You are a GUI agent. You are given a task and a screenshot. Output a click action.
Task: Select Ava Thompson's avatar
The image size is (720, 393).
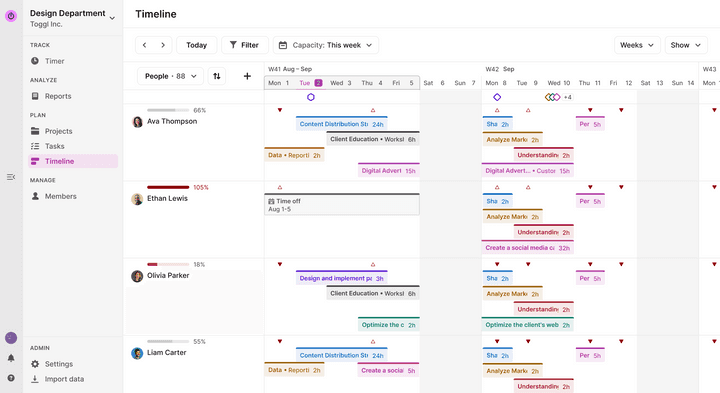coord(137,122)
